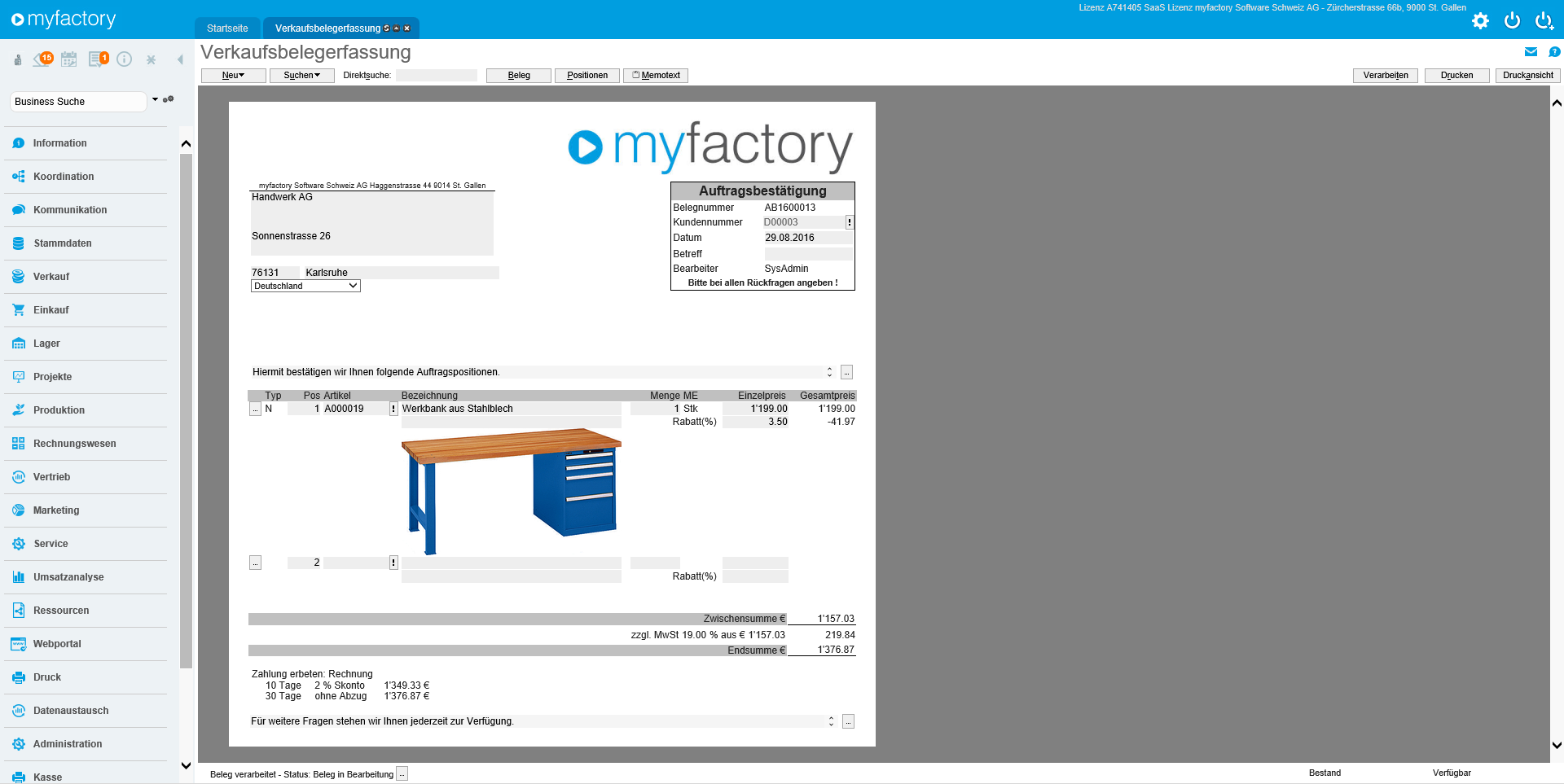Click the exclamation button beside Kundennummer
Viewport: 1564px width, 784px height.
click(850, 222)
